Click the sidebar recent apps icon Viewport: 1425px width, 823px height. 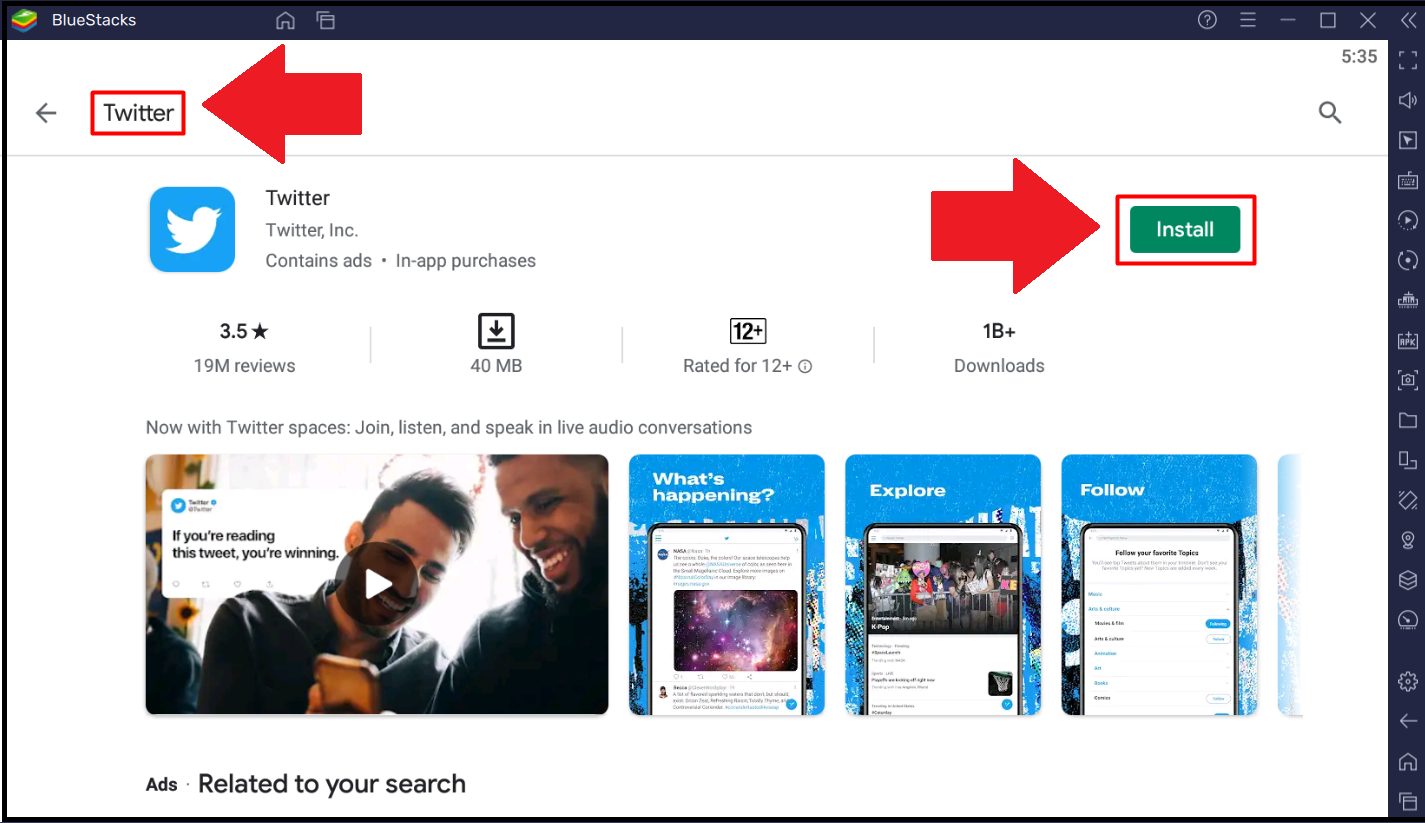point(1408,801)
